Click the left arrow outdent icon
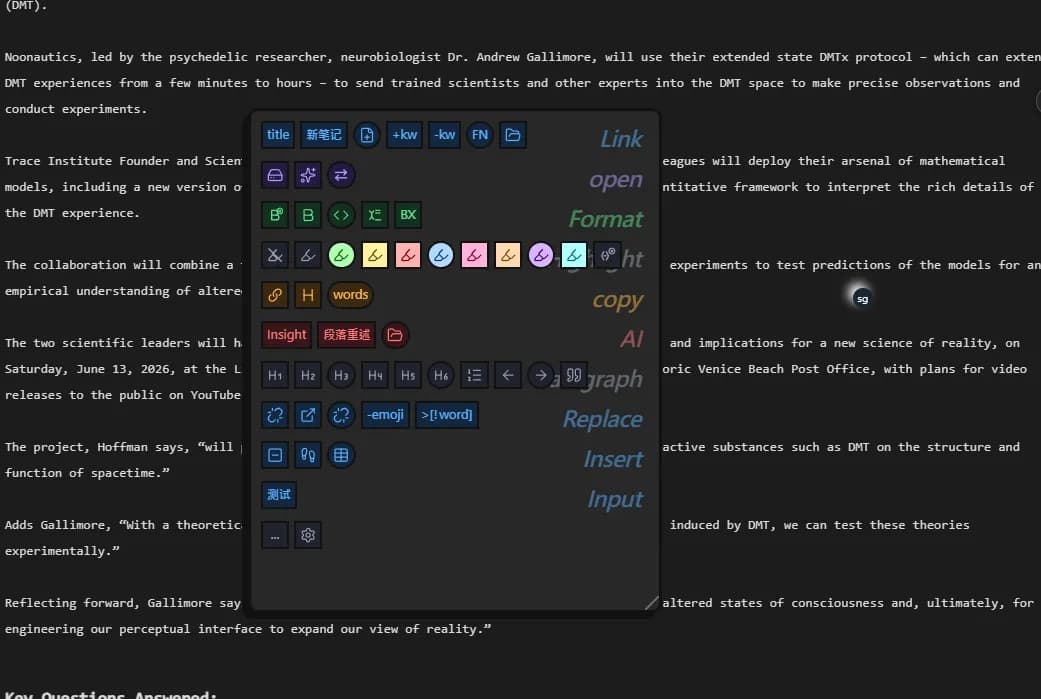1041x699 pixels. coord(507,375)
